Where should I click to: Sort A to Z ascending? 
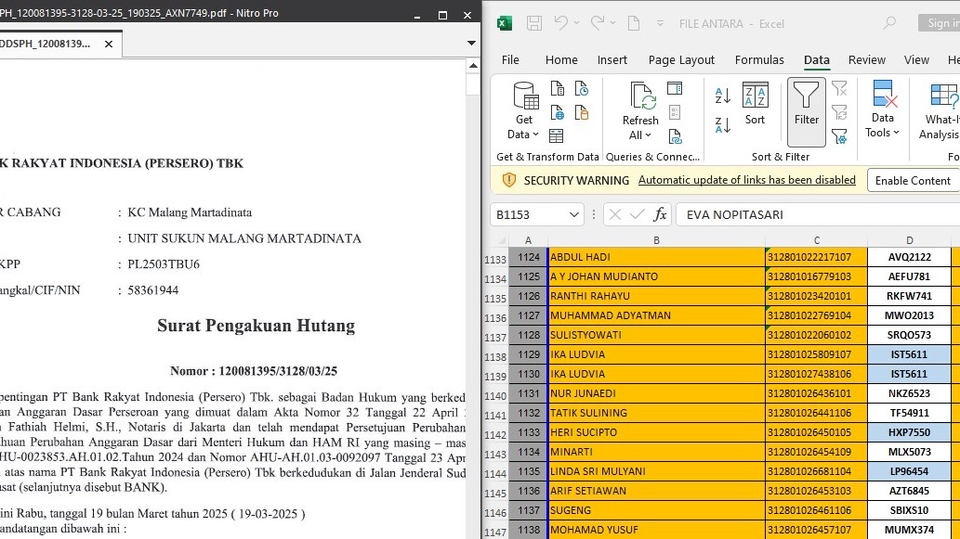[x=722, y=96]
